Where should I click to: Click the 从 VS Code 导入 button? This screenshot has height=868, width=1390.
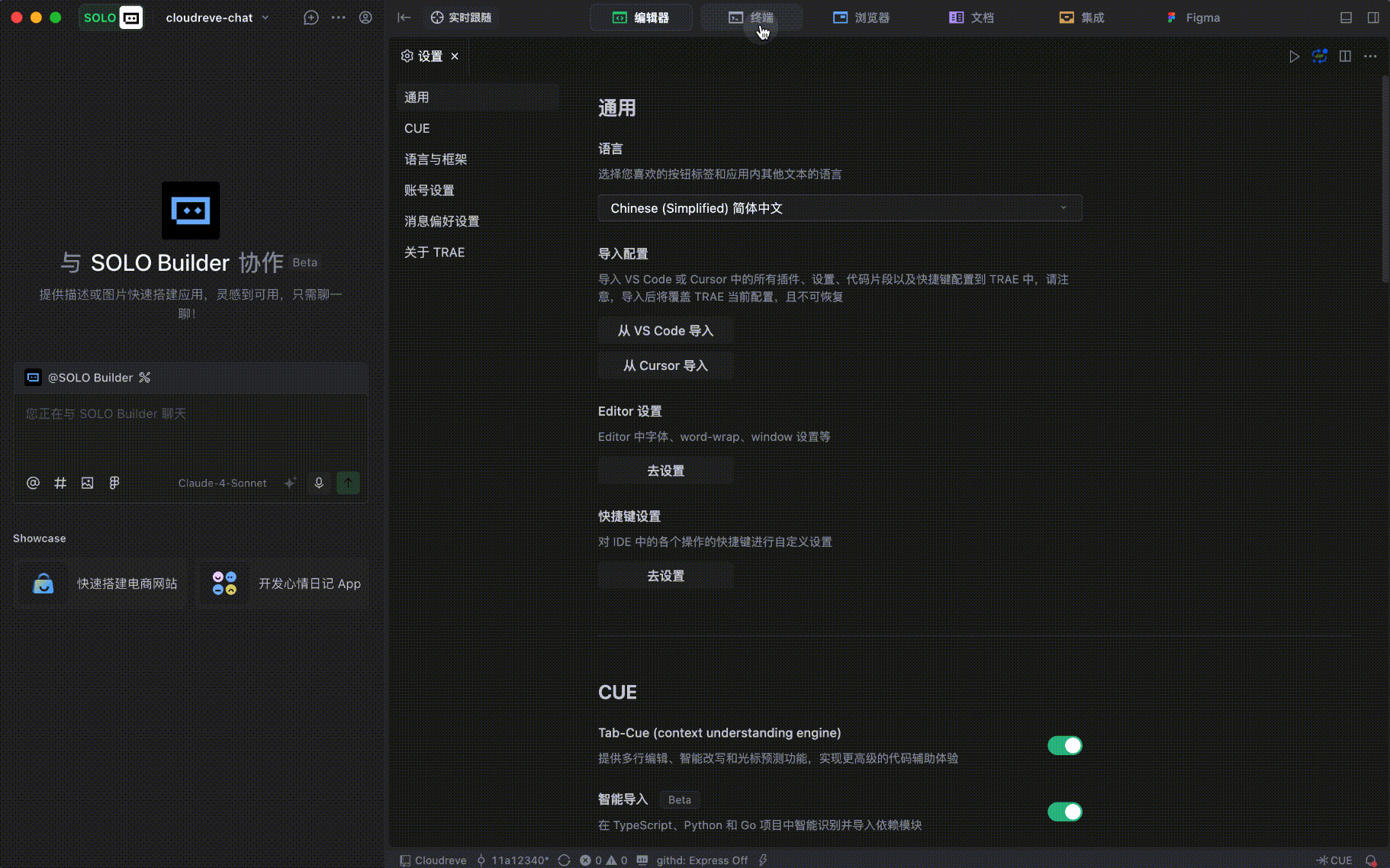[665, 331]
